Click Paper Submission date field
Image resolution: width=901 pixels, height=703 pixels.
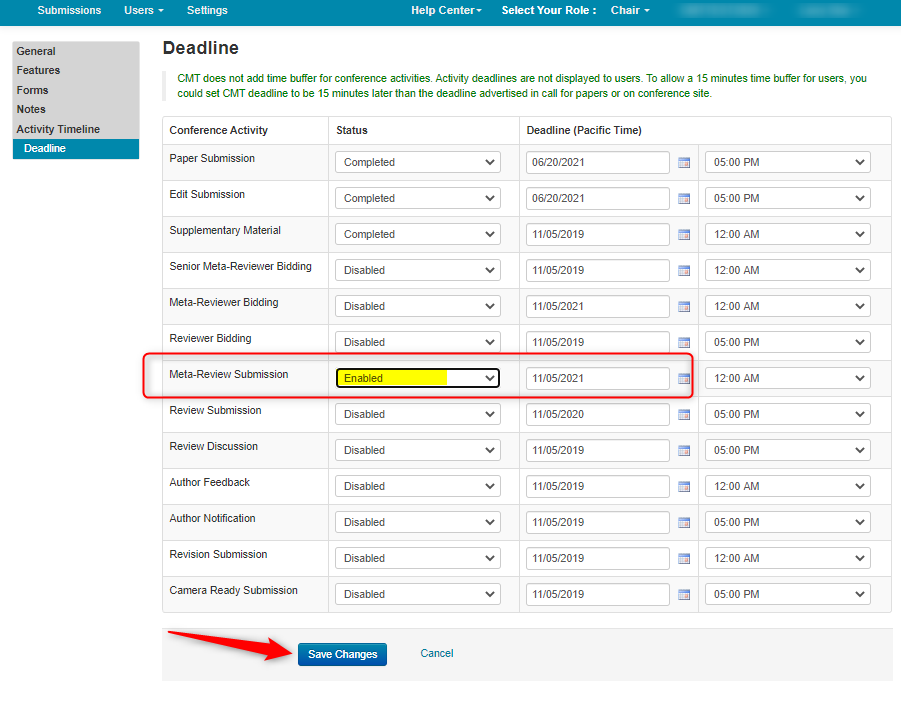[x=598, y=162]
